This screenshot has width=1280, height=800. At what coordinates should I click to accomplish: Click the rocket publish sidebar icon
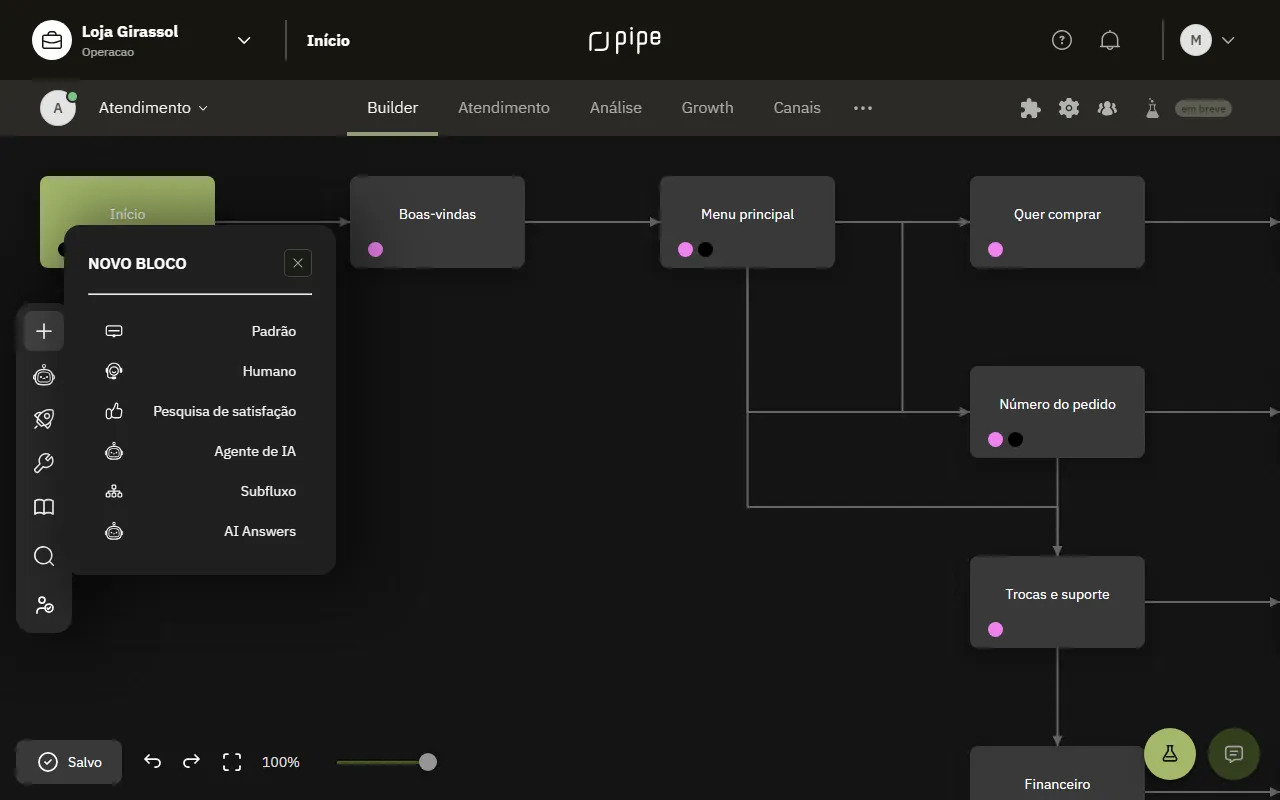pyautogui.click(x=44, y=419)
